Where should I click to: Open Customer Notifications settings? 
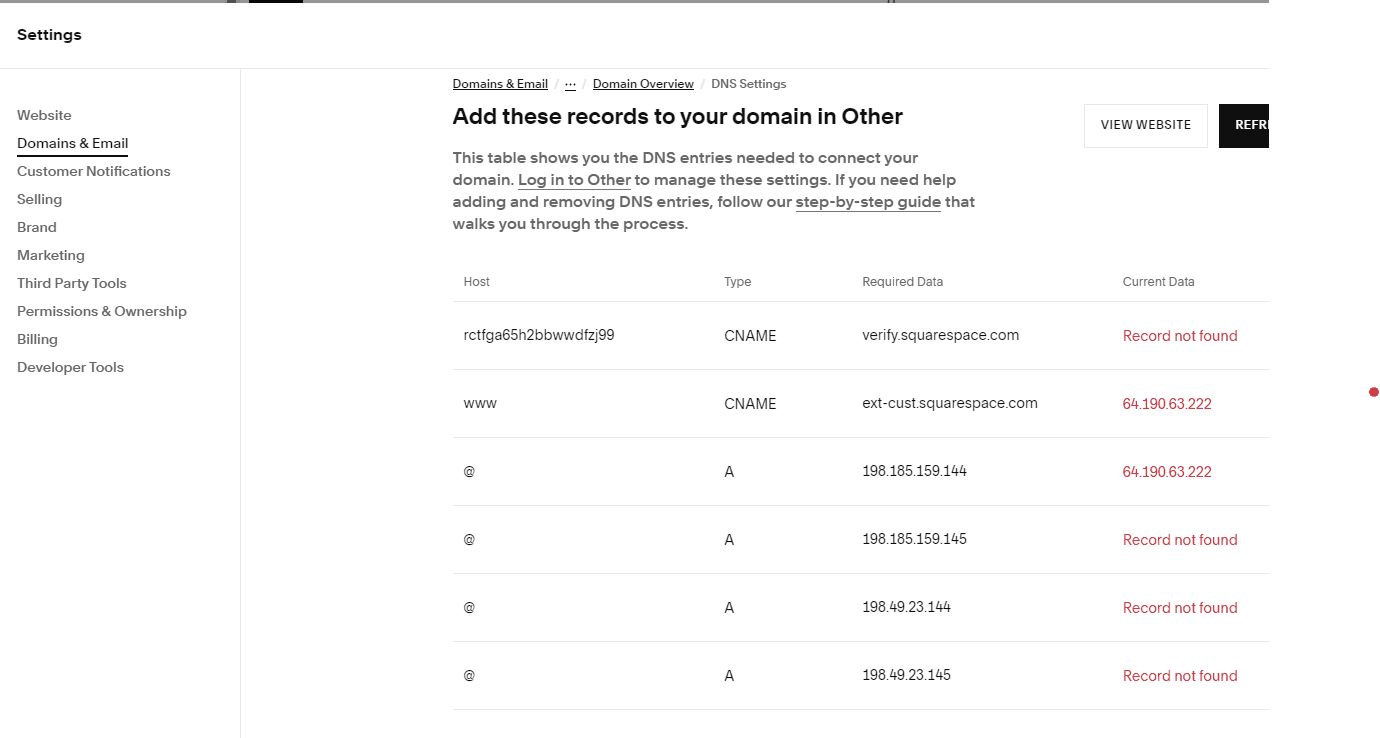(x=93, y=171)
